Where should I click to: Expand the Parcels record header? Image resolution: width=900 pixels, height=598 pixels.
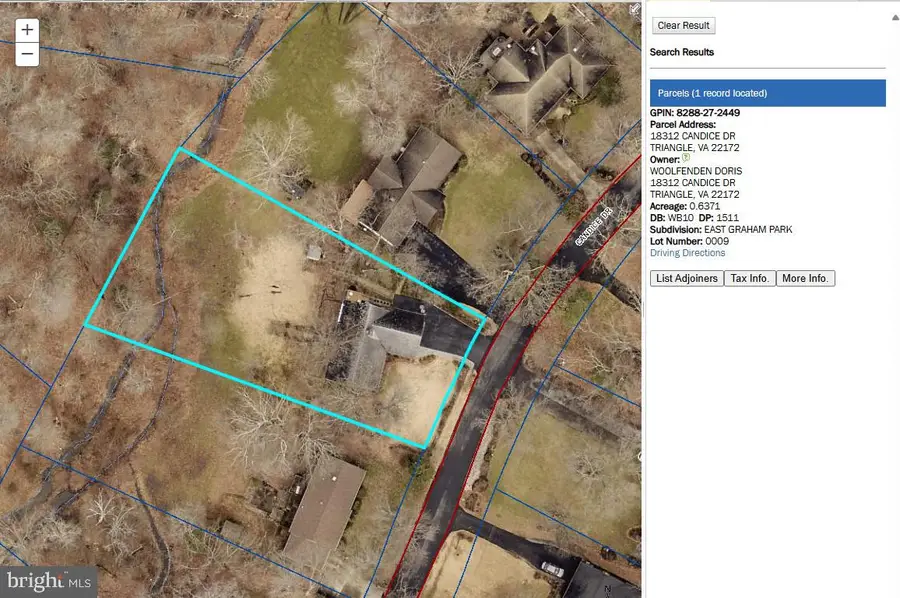click(767, 93)
